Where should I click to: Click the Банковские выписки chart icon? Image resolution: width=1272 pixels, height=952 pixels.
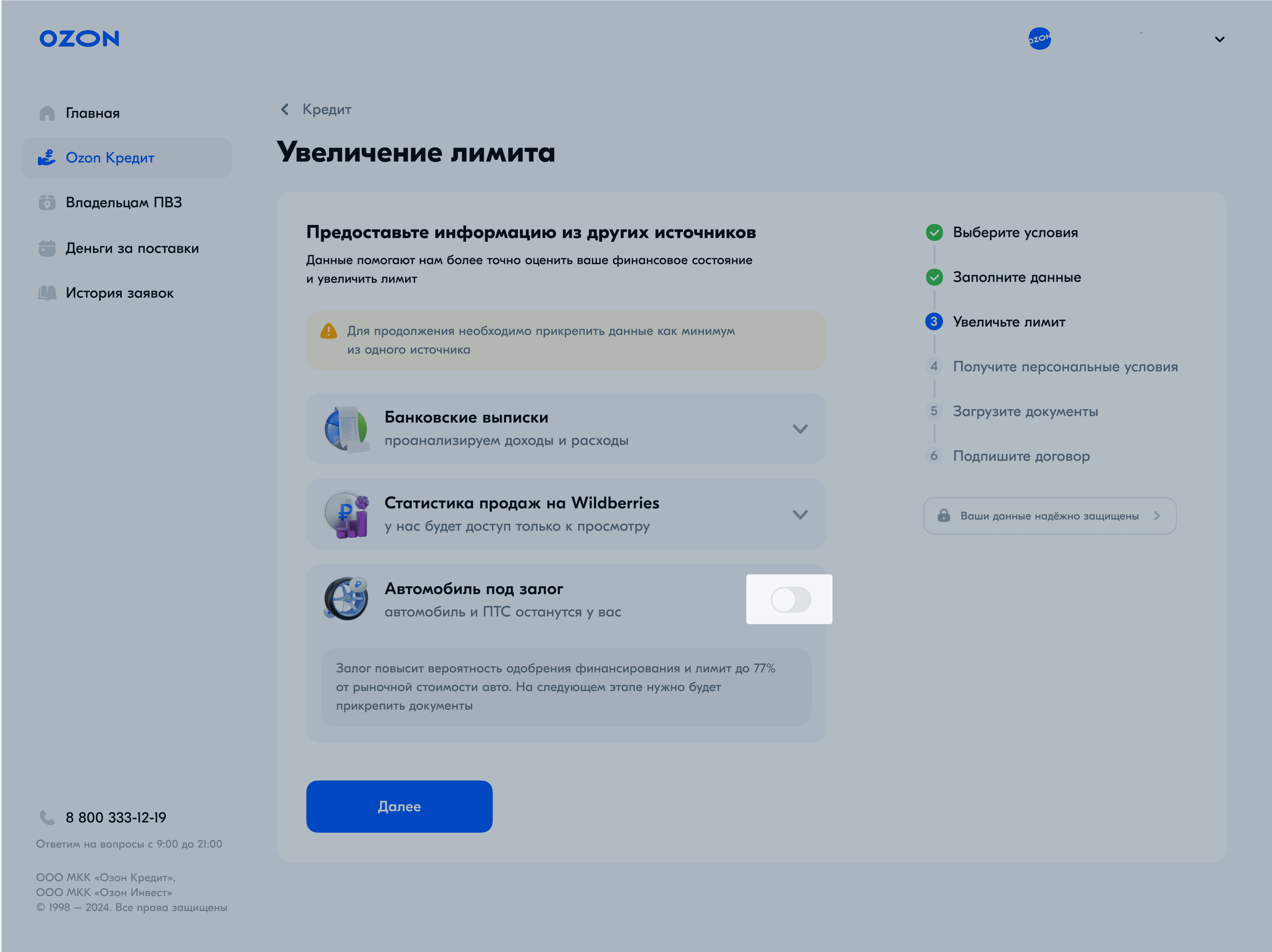[x=346, y=429]
